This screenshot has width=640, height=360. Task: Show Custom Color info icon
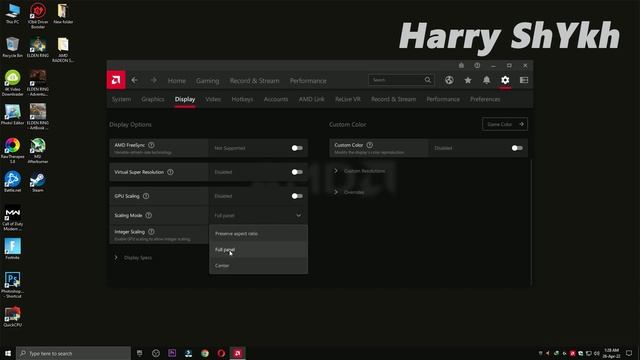(x=369, y=145)
